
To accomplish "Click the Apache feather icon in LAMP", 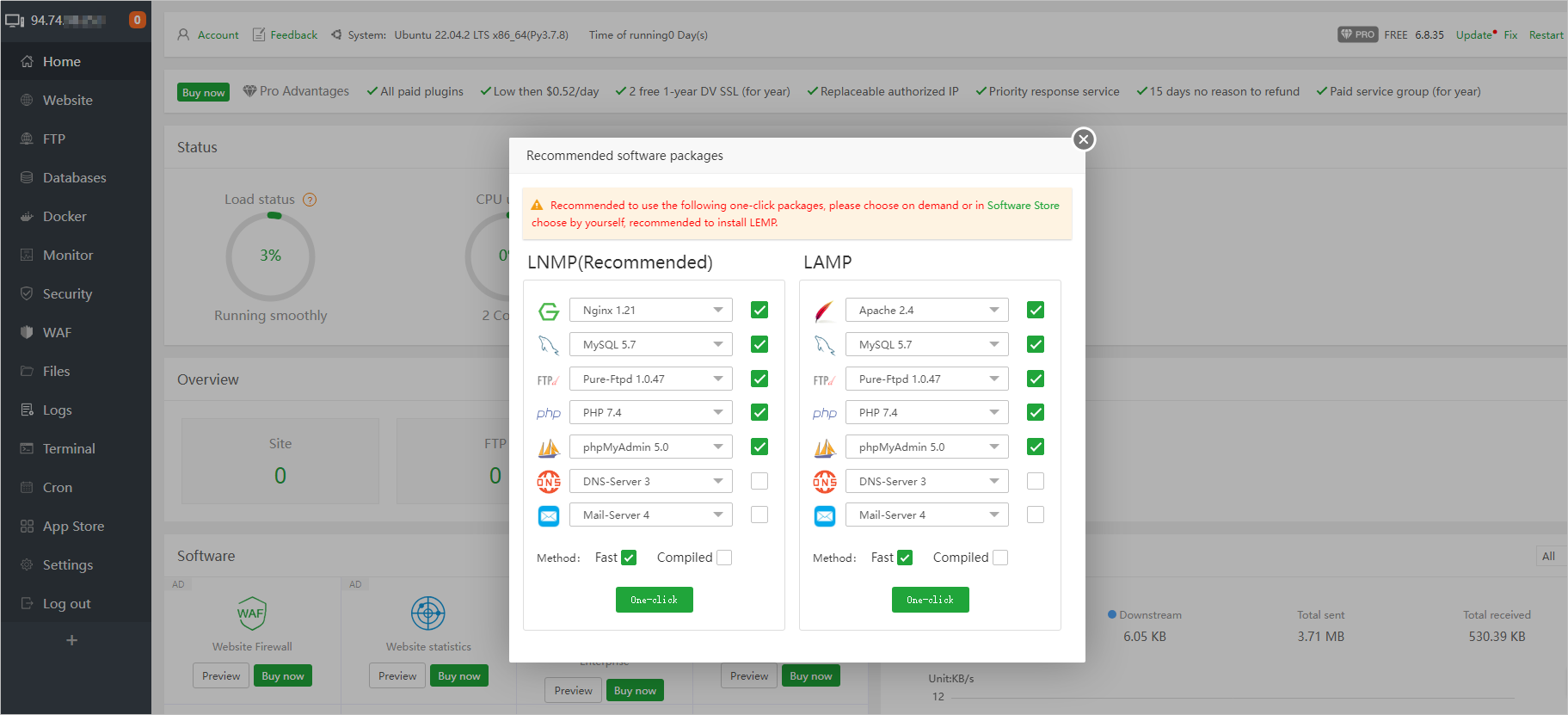I will [825, 311].
